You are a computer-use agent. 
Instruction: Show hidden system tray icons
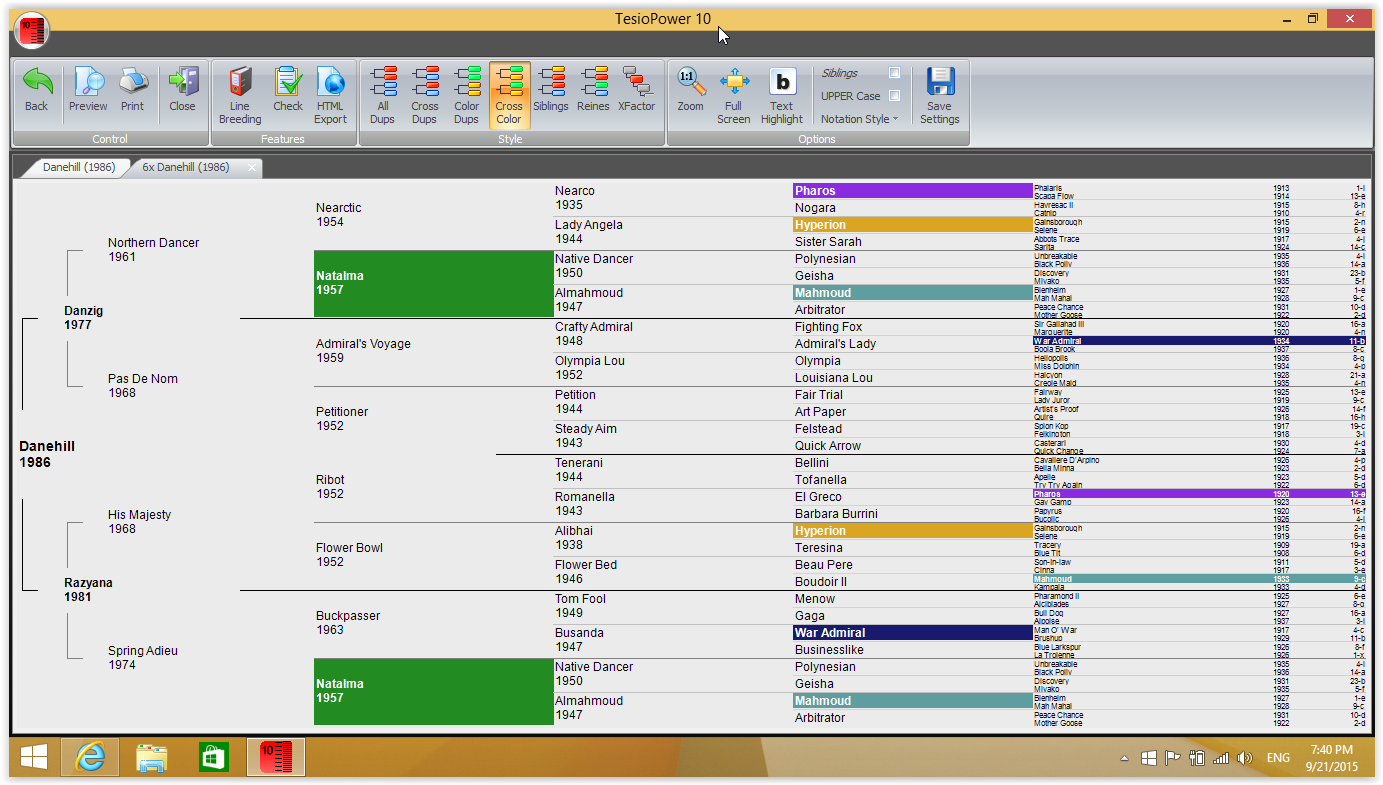pyautogui.click(x=1125, y=759)
